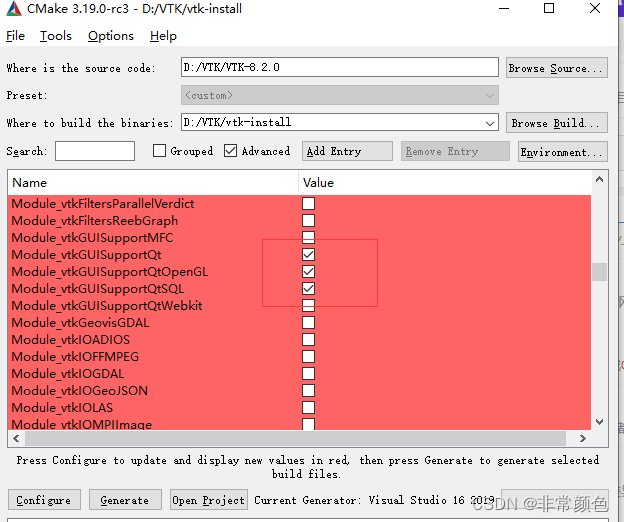The image size is (624, 522).
Task: Click Browse Build button
Action: pos(556,123)
